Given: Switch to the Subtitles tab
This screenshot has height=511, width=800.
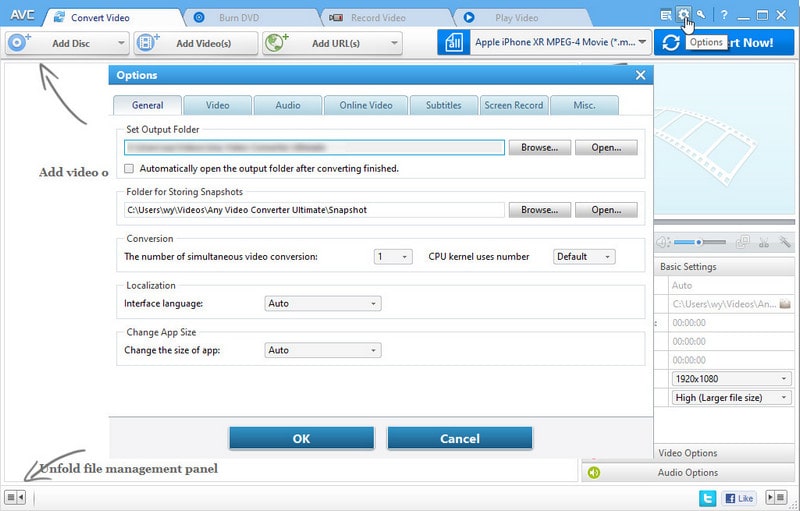Looking at the screenshot, I should coord(444,106).
